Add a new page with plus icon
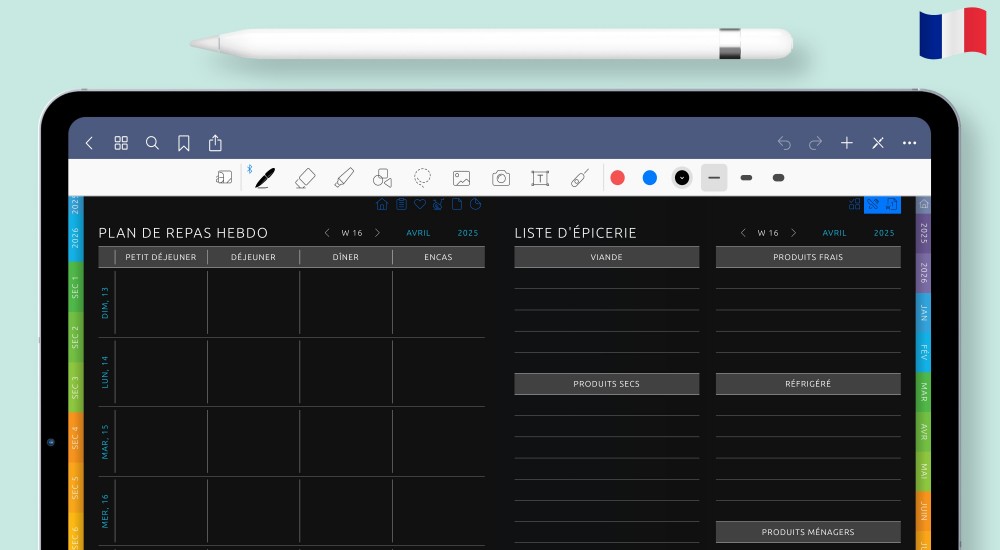Viewport: 1000px width, 550px height. pos(847,143)
